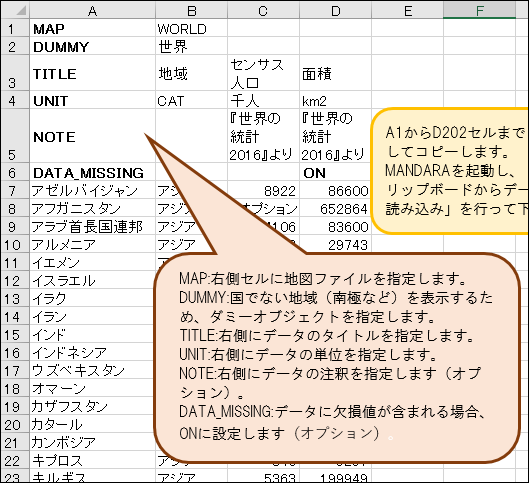This screenshot has height=483, width=529.
Task: Select row 15 header
Action: point(16,335)
